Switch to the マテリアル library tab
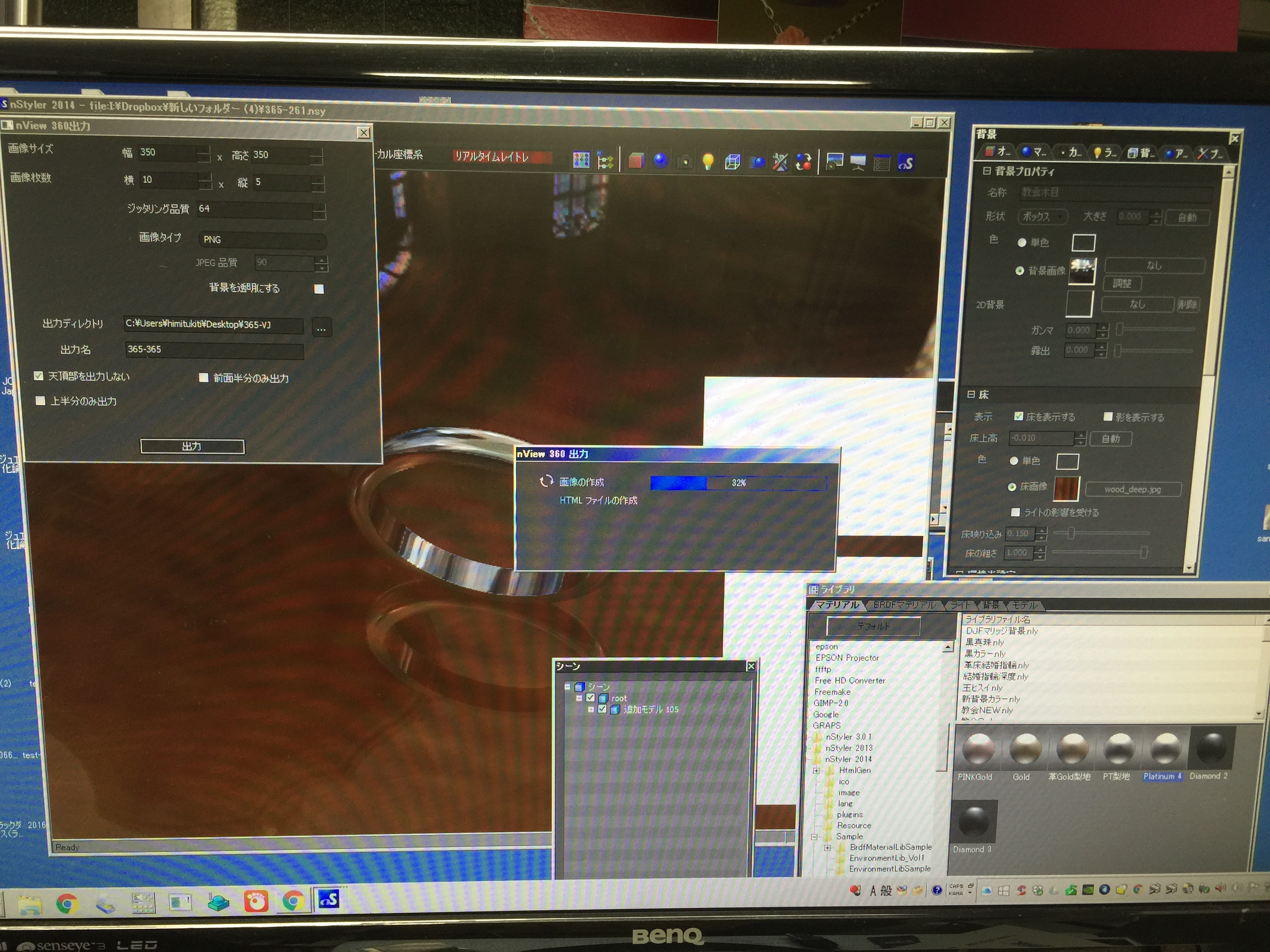Viewport: 1270px width, 952px height. coord(837,605)
